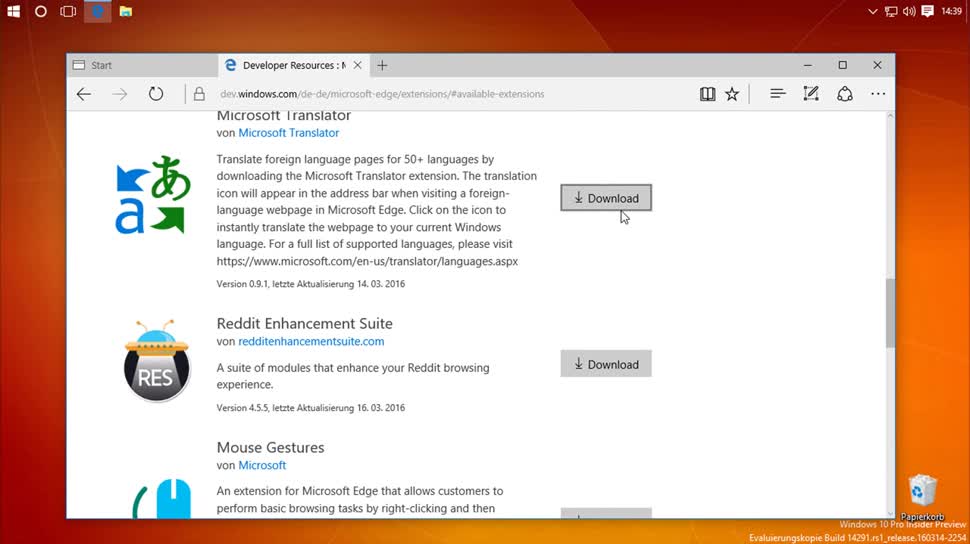Click the address bar URL

tap(382, 94)
